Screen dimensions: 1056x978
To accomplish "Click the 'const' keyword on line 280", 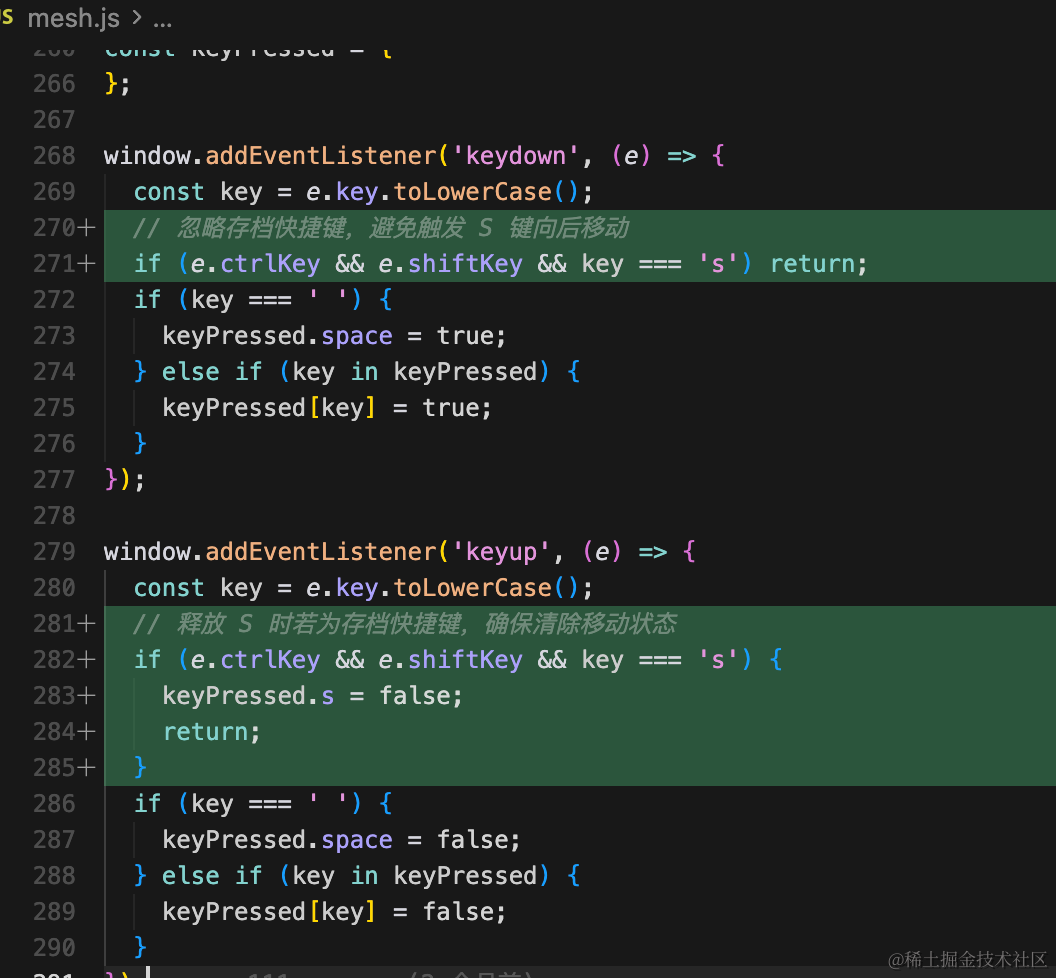I will [168, 588].
